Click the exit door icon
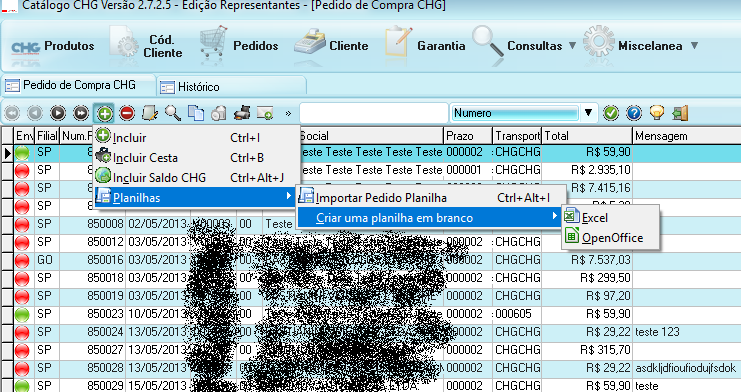Screen dimensions: 741x392 point(680,113)
